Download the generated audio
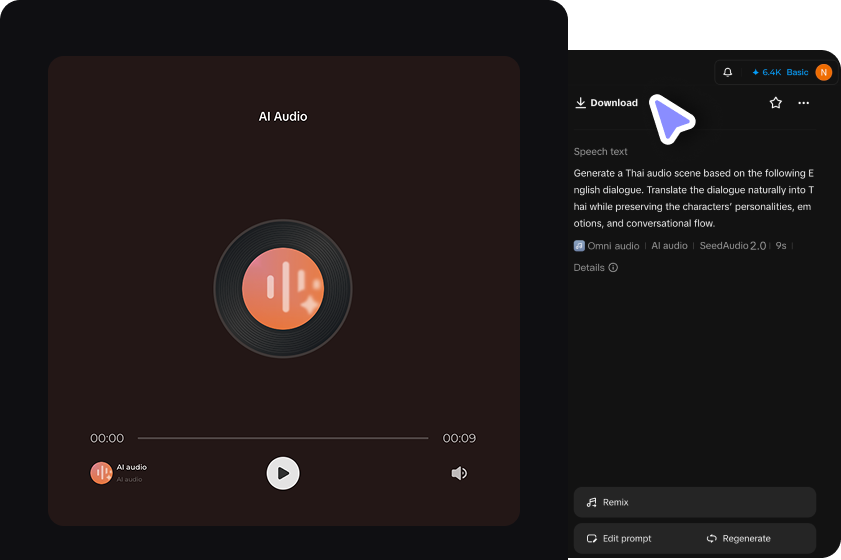Screen dimensions: 841x560 click(607, 102)
